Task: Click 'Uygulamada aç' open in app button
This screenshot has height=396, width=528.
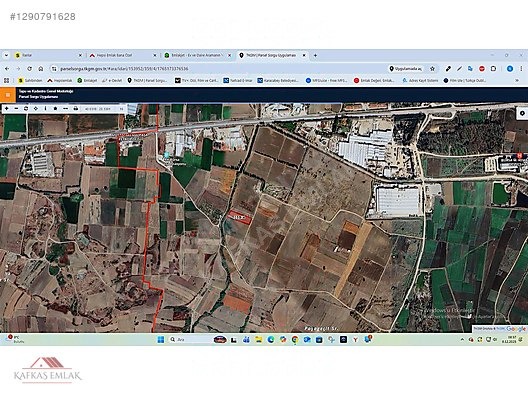Action: [405, 69]
